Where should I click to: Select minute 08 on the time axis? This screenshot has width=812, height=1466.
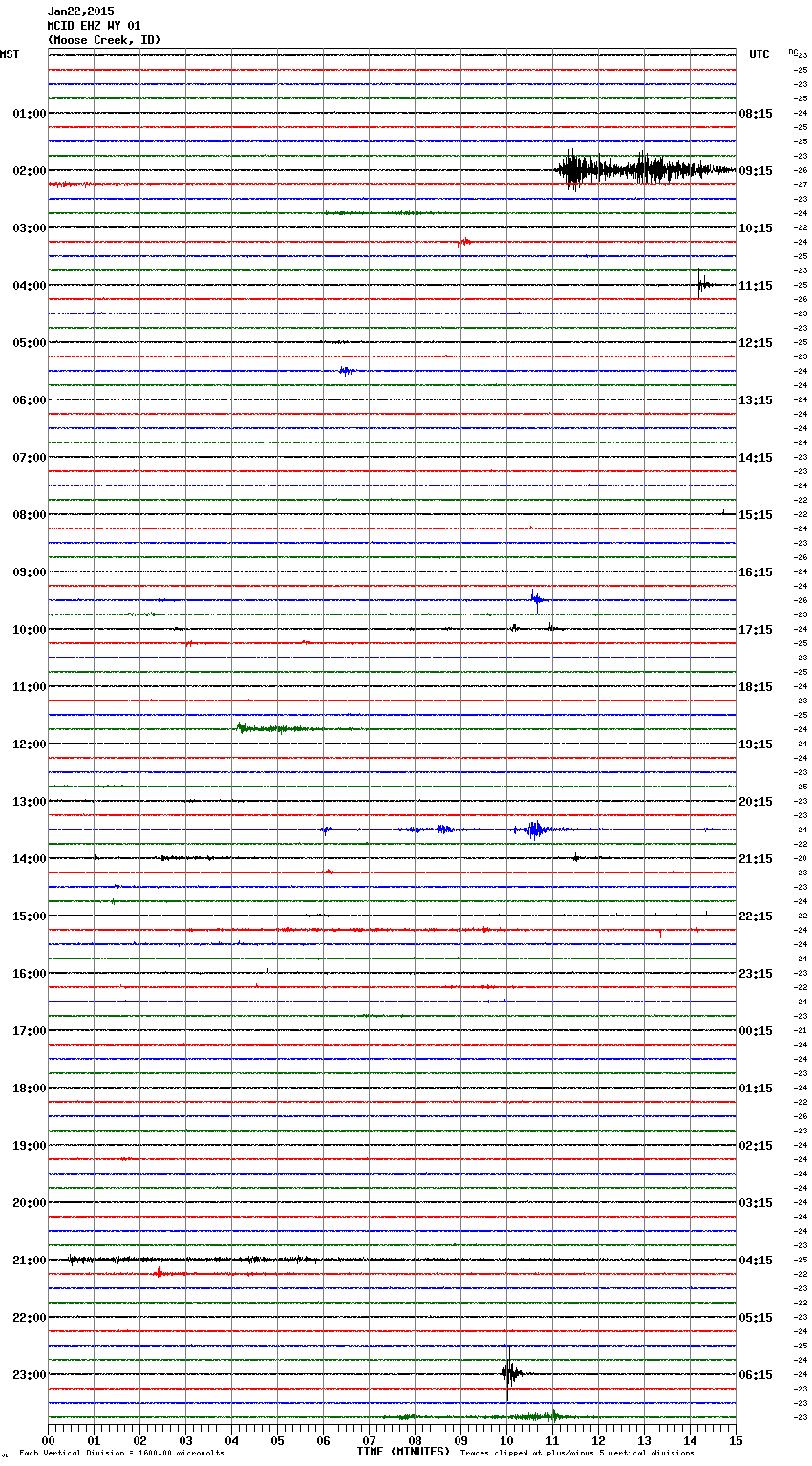415,1440
